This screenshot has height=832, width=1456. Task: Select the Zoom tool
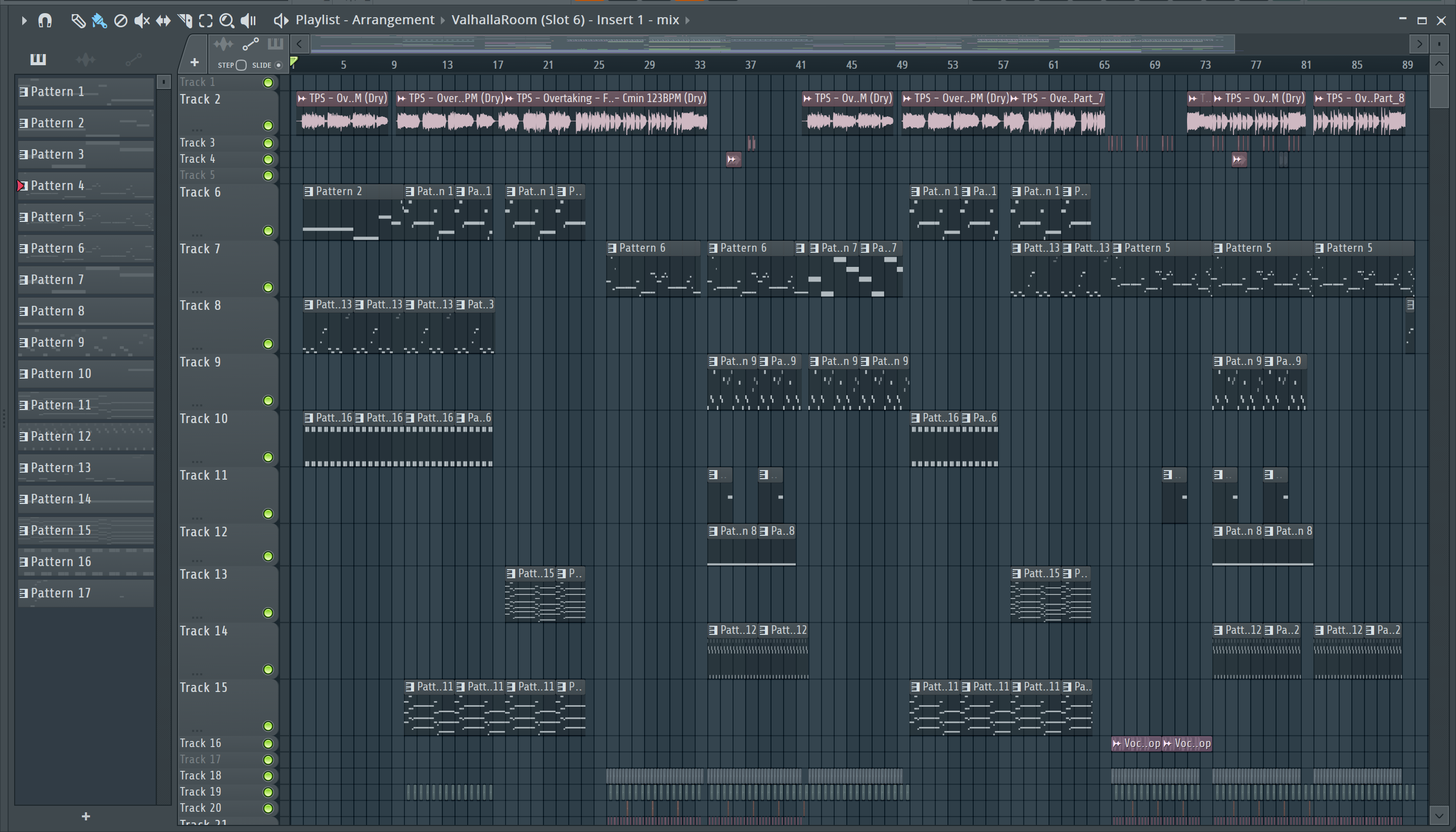pos(227,21)
